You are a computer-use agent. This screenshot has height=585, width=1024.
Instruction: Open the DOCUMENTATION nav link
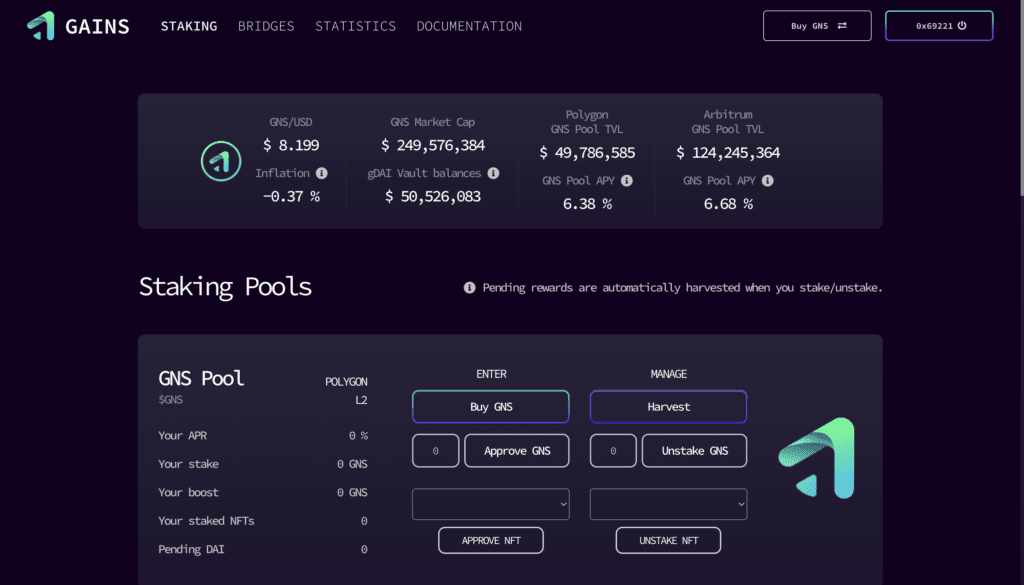coord(469,26)
